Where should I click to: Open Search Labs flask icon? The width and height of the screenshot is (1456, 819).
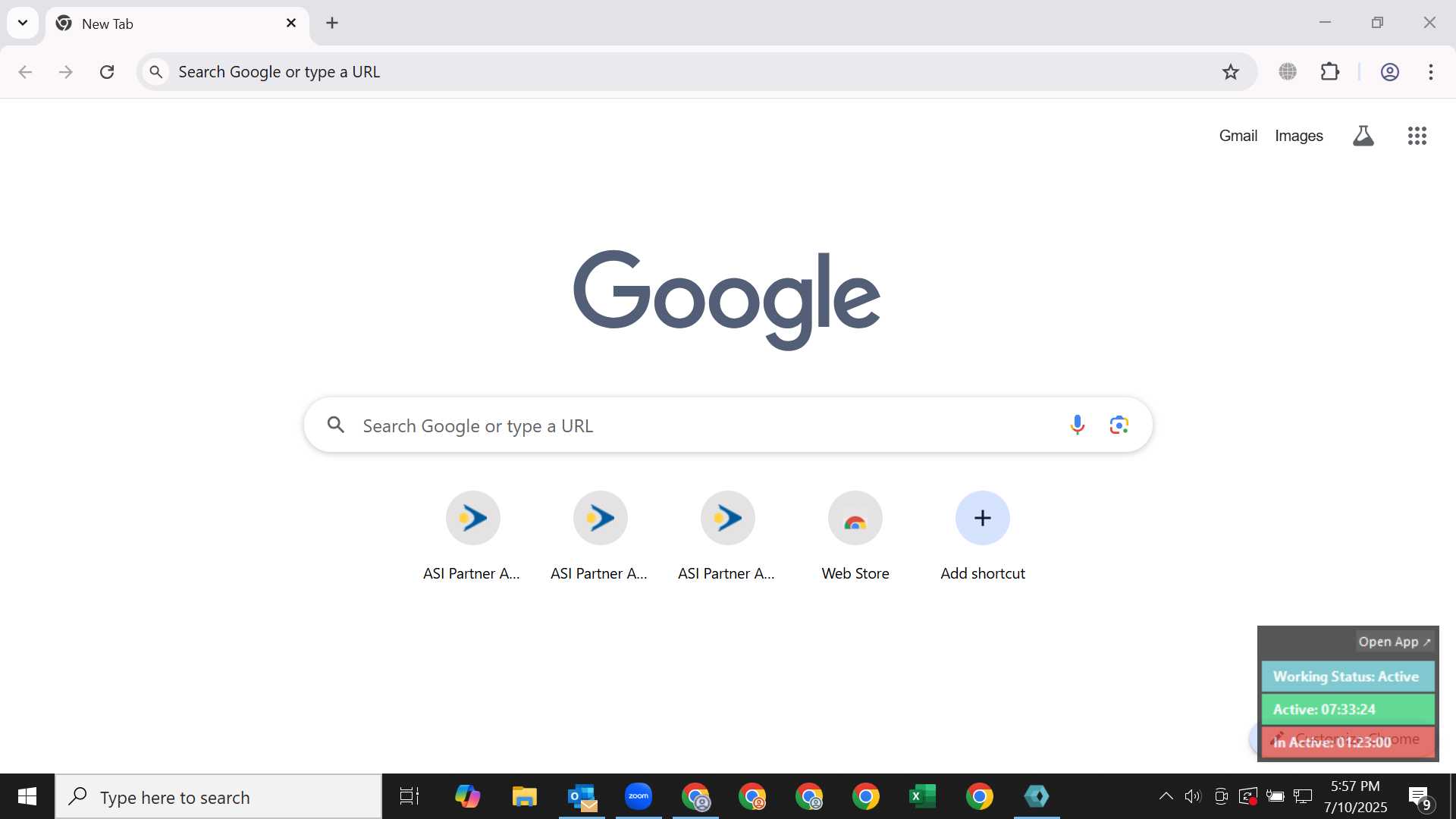1363,136
